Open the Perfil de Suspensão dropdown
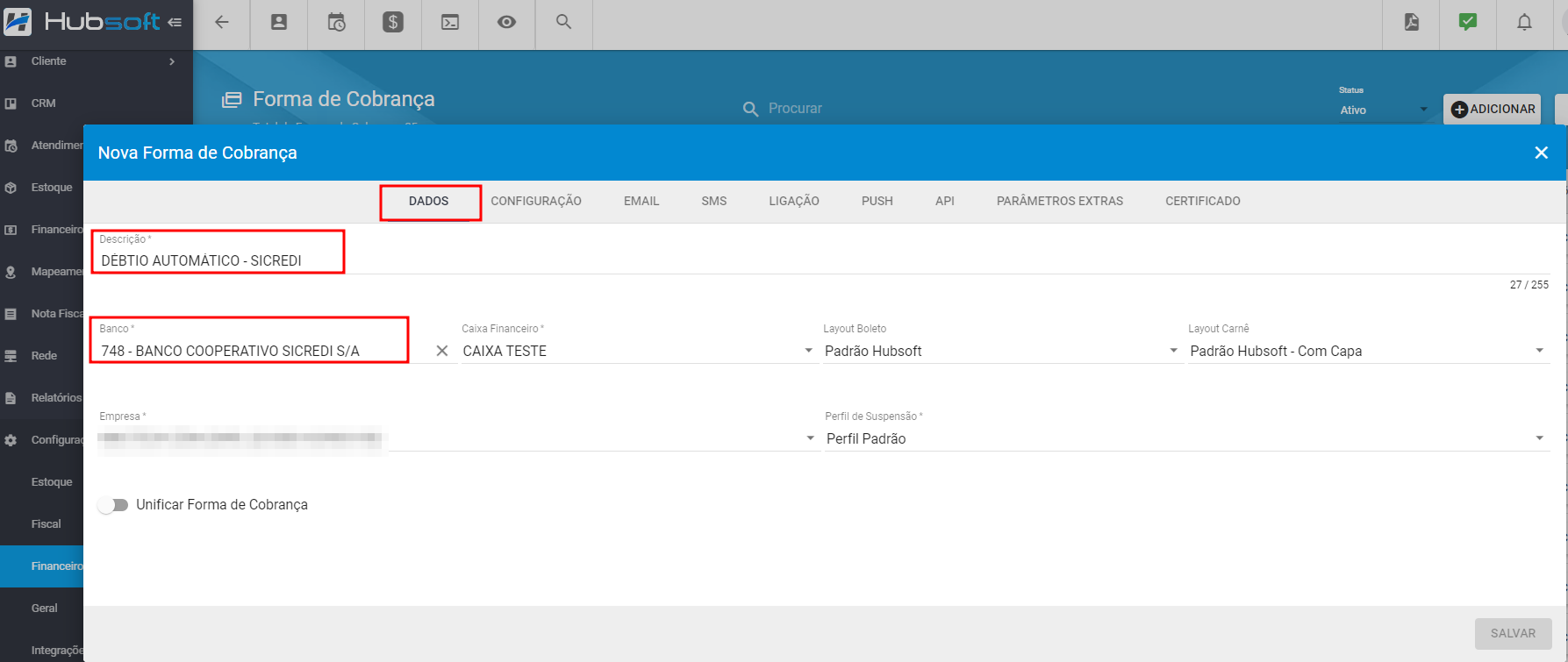 (1186, 438)
